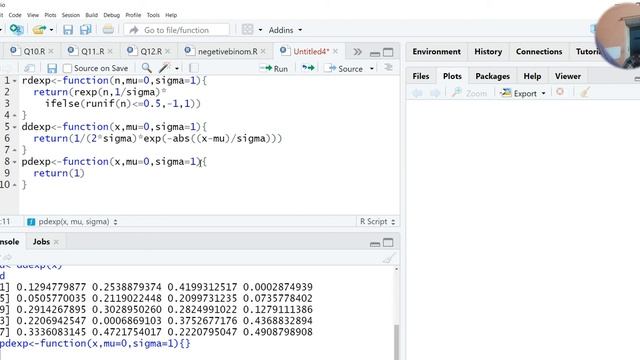Open the Debug menu
Viewport: 640px width, 360px height.
pos(111,15)
